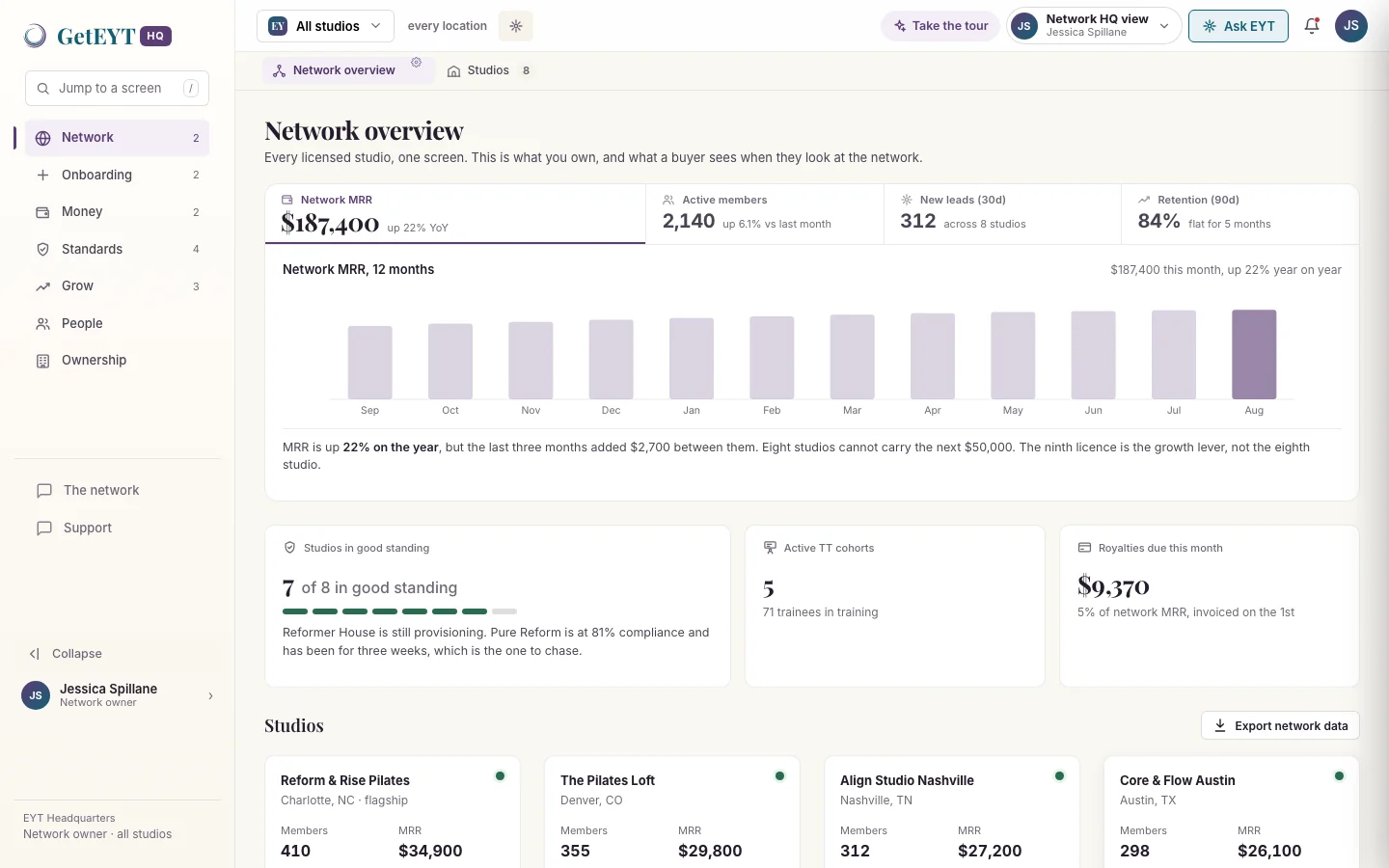Viewport: 1389px width, 868px height.
Task: Open the All studios dropdown
Action: coord(325,26)
